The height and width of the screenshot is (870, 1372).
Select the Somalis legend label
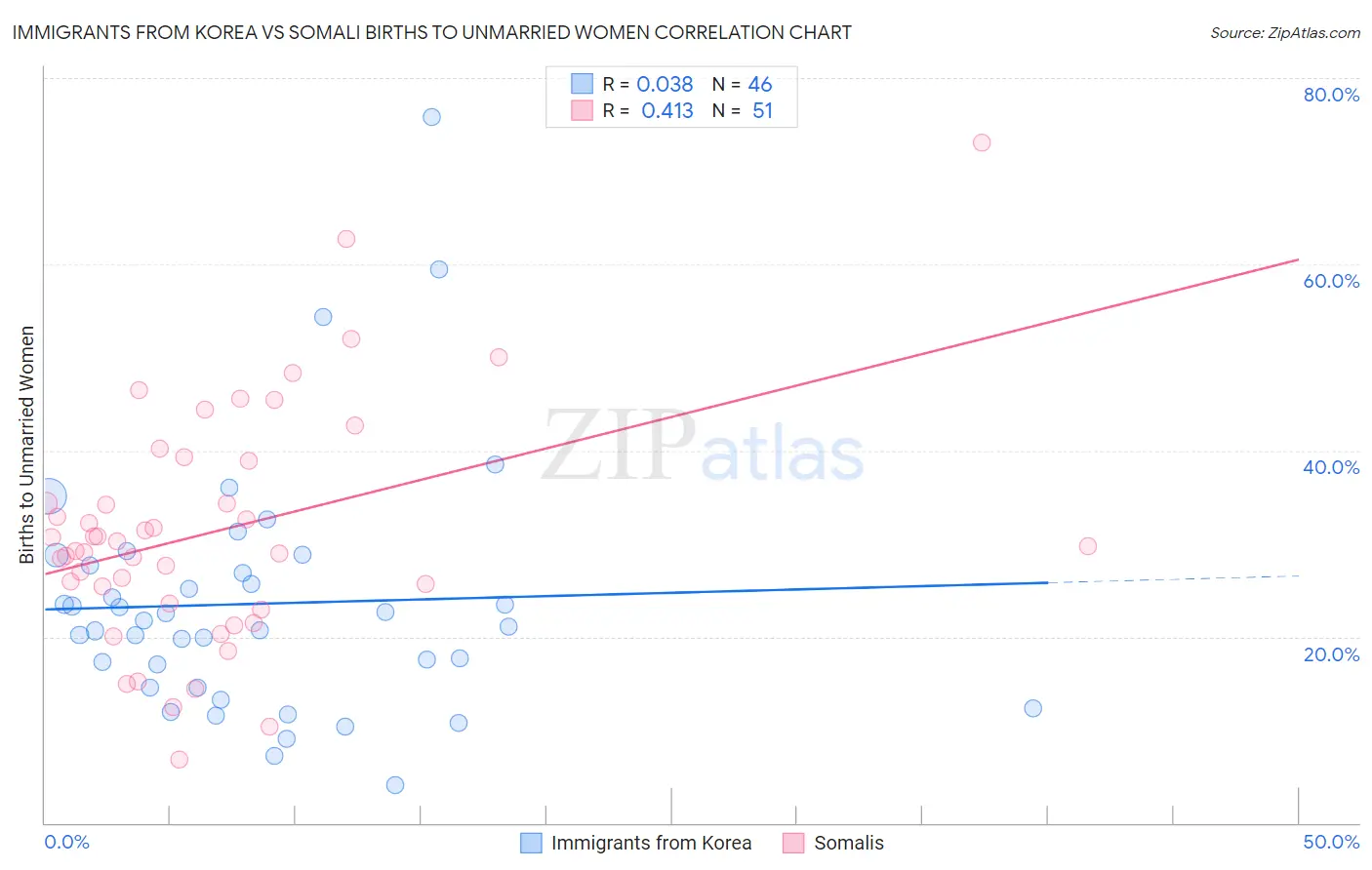tap(849, 843)
